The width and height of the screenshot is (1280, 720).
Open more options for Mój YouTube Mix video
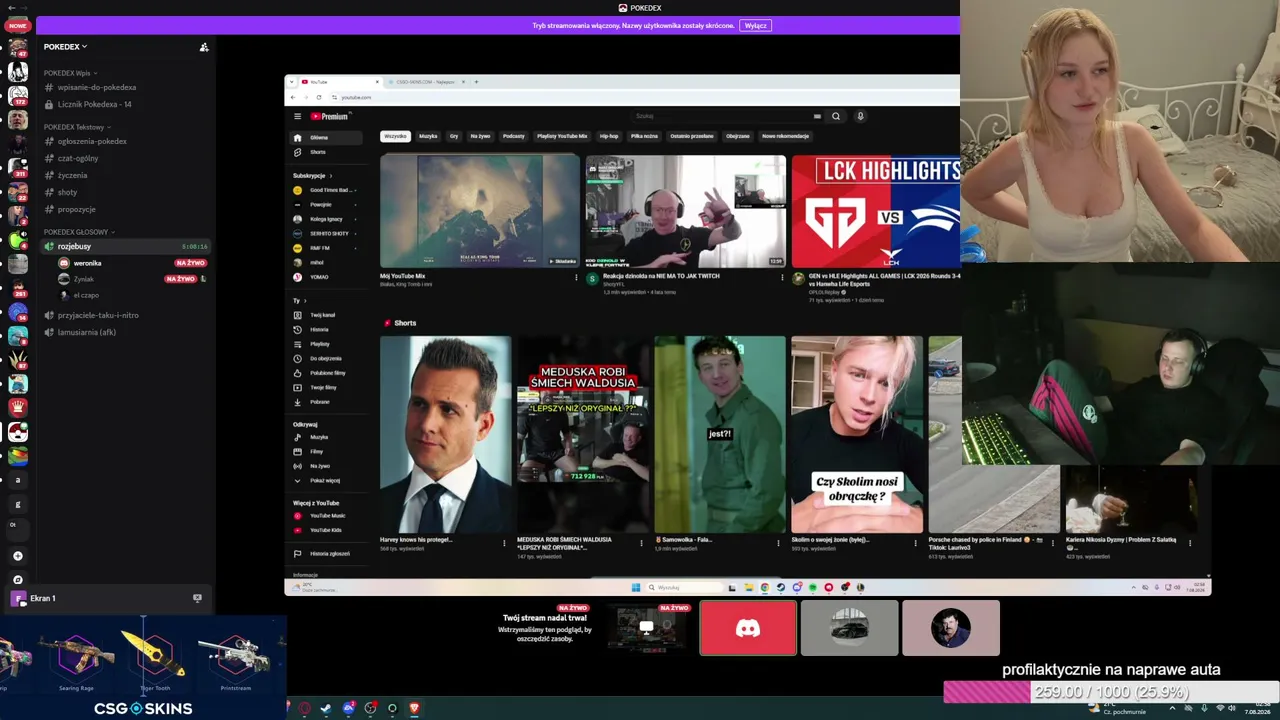pos(576,278)
